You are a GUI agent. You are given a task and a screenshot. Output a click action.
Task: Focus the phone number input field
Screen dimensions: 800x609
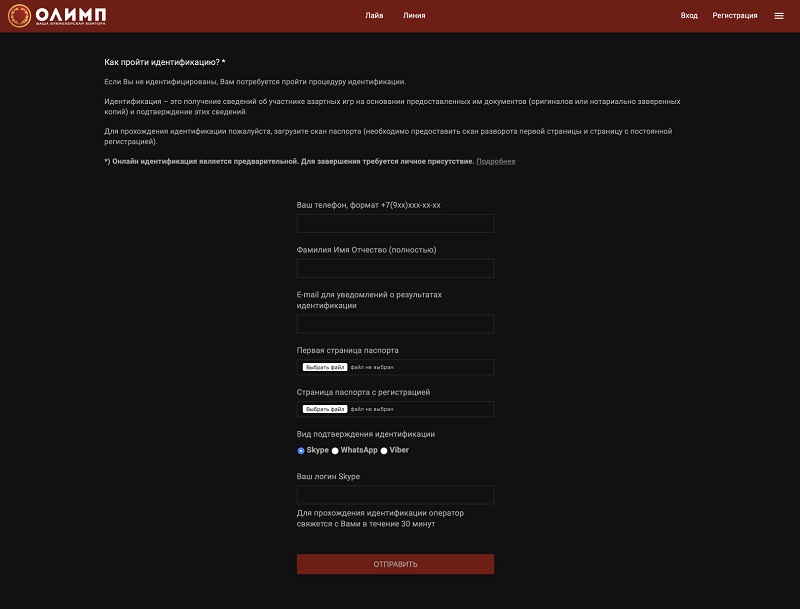click(x=395, y=223)
